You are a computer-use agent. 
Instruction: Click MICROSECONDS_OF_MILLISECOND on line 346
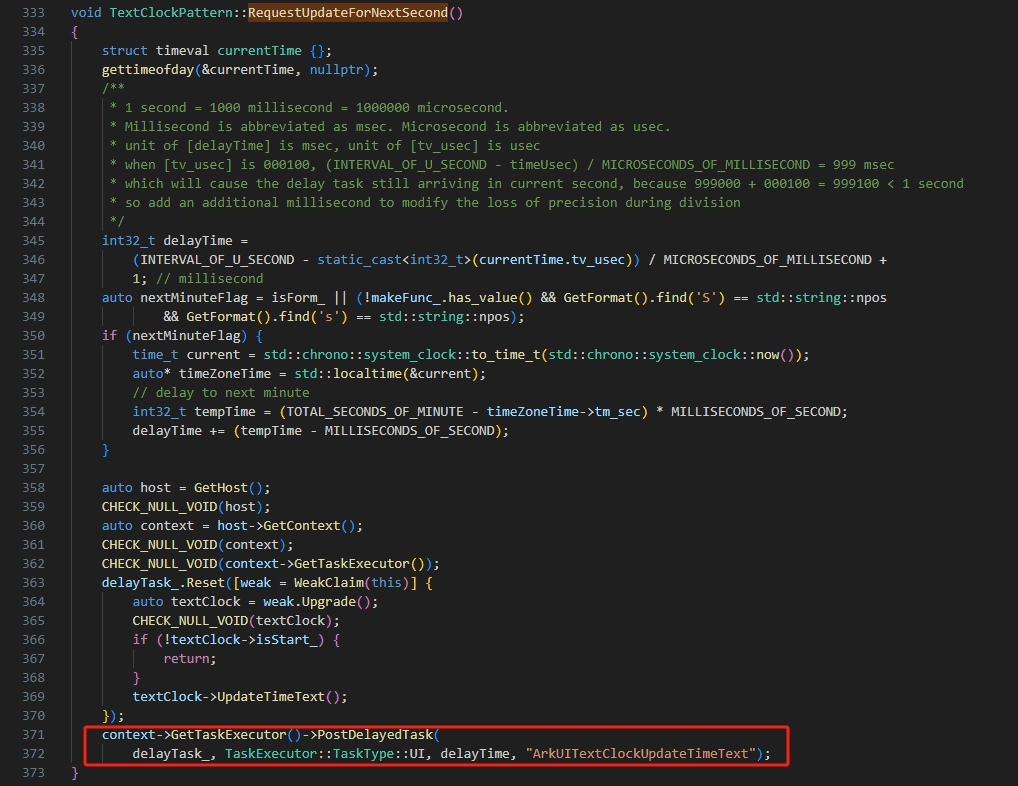[x=767, y=260]
